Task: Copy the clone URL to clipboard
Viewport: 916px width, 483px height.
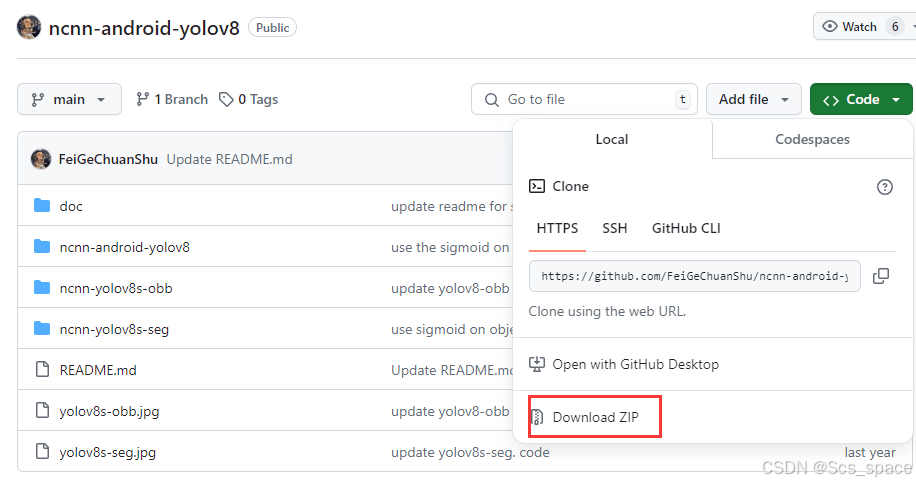Action: pyautogui.click(x=881, y=276)
